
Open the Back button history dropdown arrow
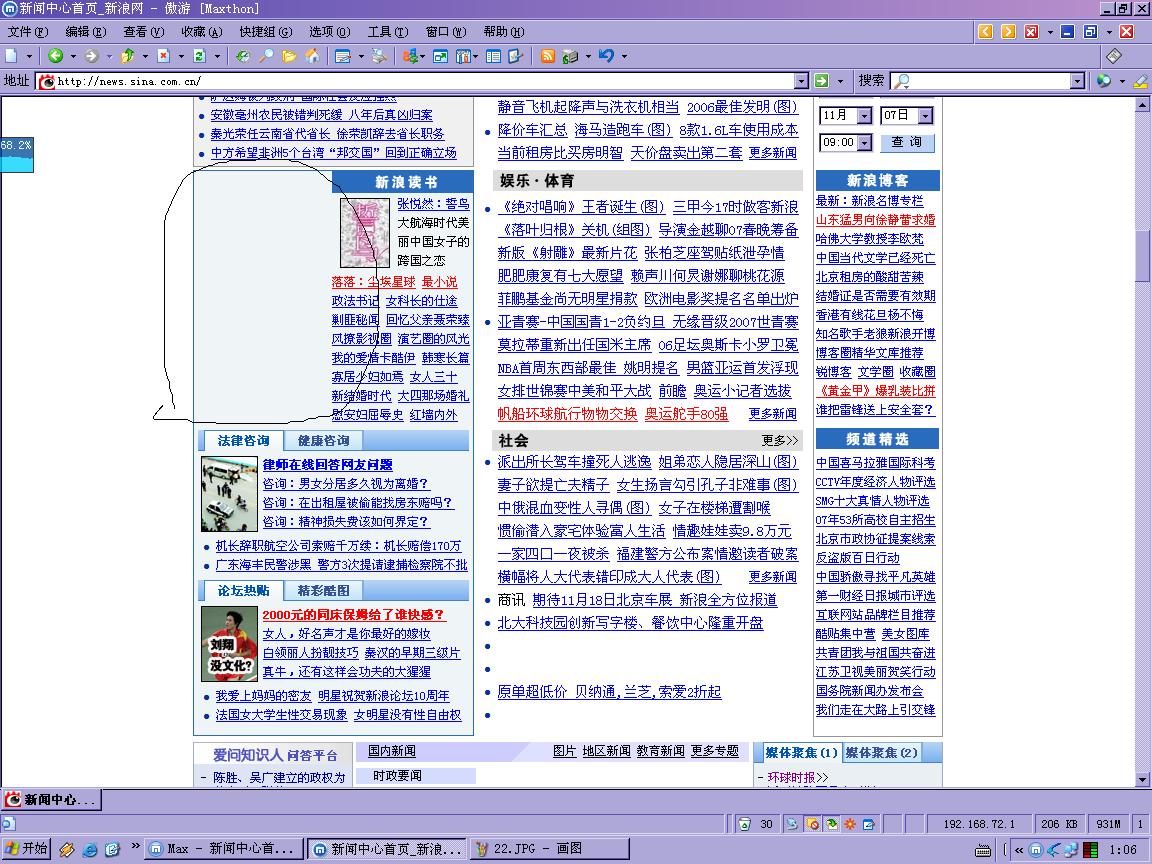tap(73, 56)
